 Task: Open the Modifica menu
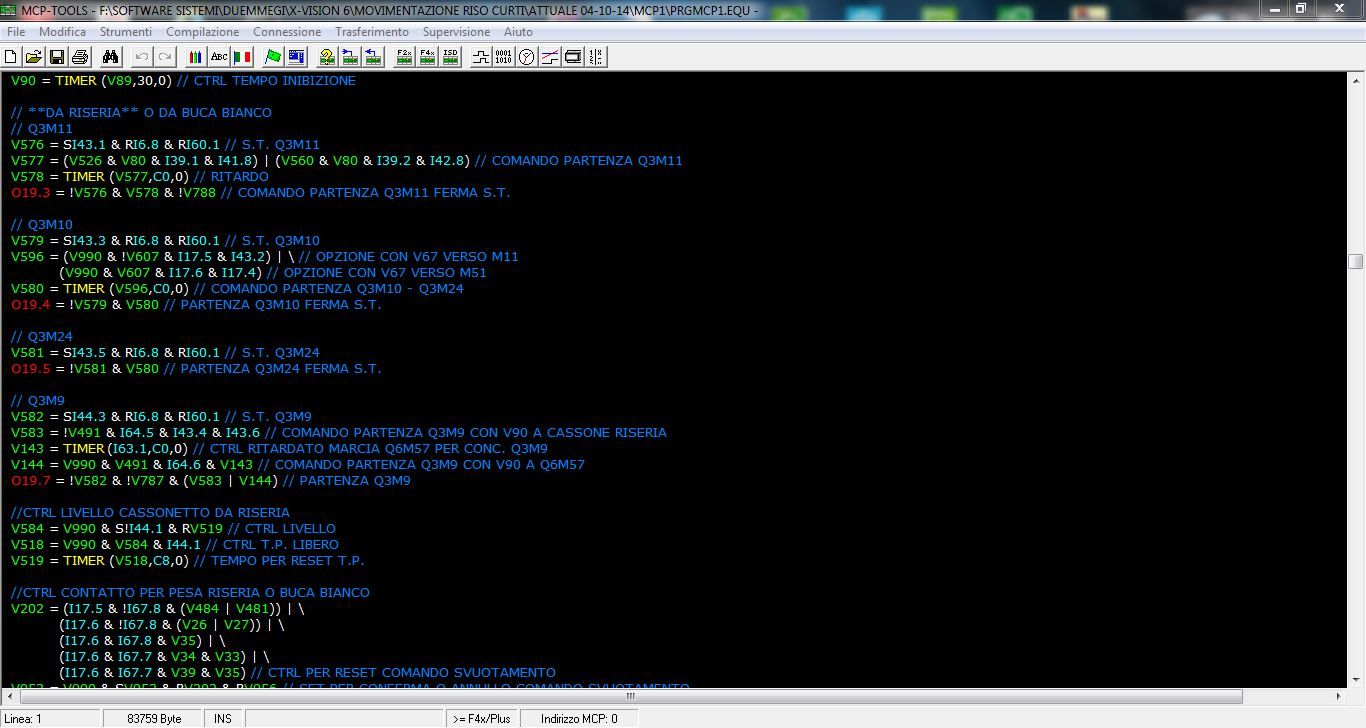point(63,32)
